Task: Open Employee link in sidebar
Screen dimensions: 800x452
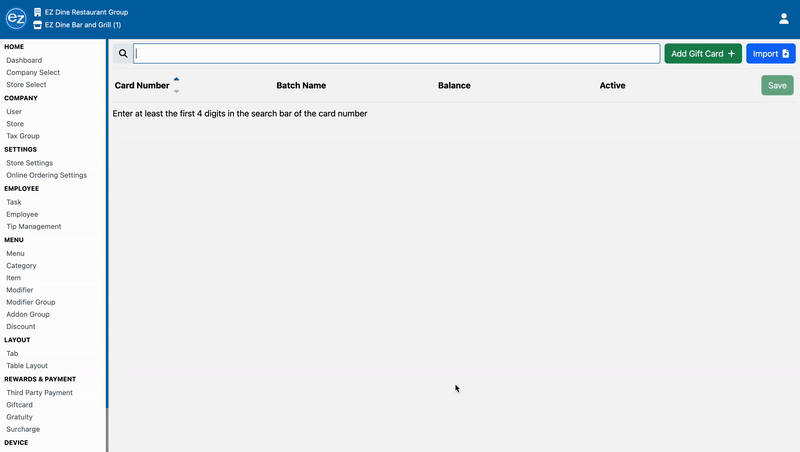Action: pyautogui.click(x=22, y=214)
